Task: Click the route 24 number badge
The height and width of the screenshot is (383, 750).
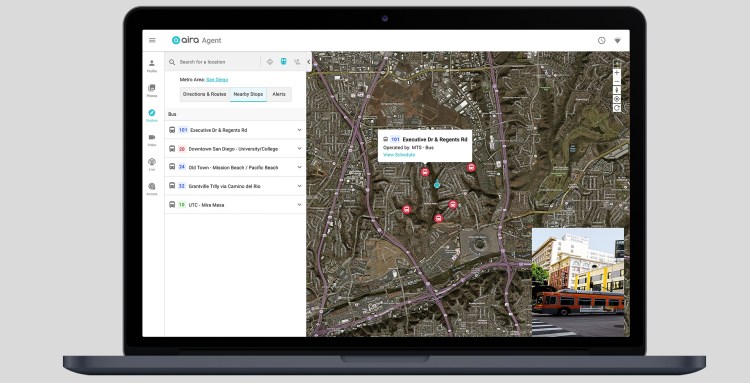Action: (x=182, y=167)
